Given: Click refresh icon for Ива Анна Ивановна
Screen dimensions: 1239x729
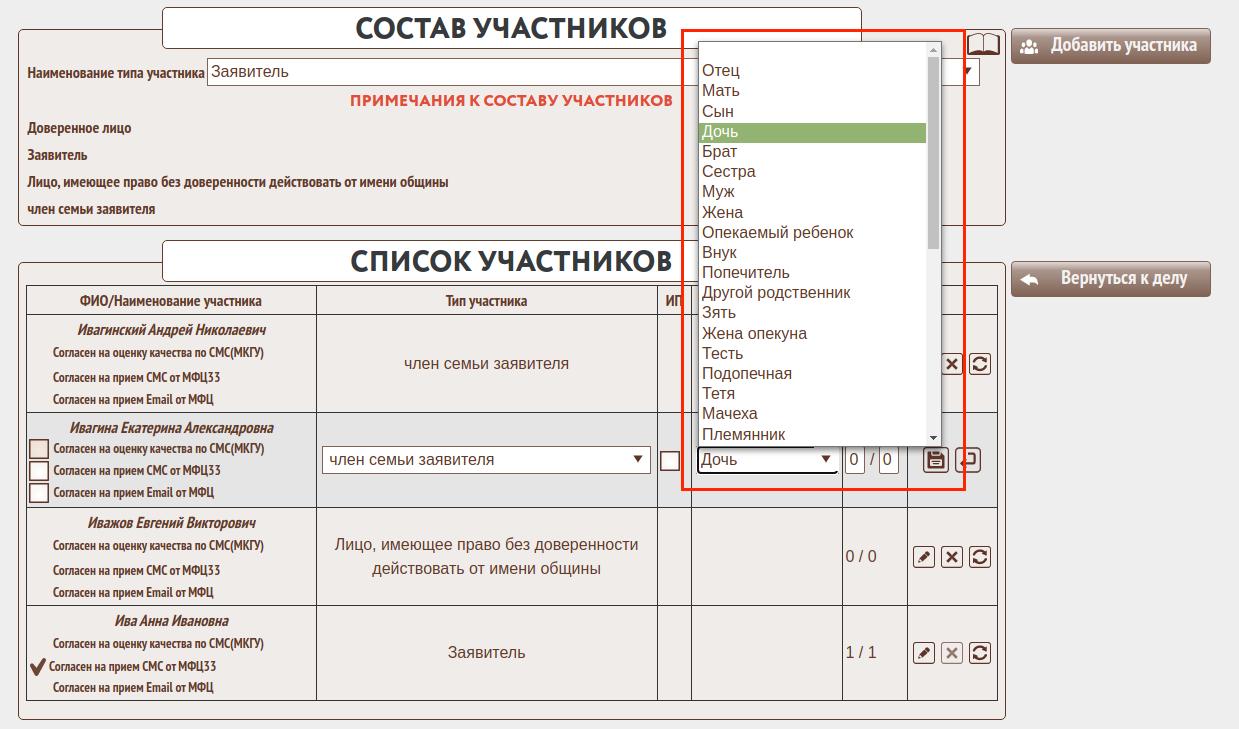Looking at the screenshot, I should tap(980, 653).
